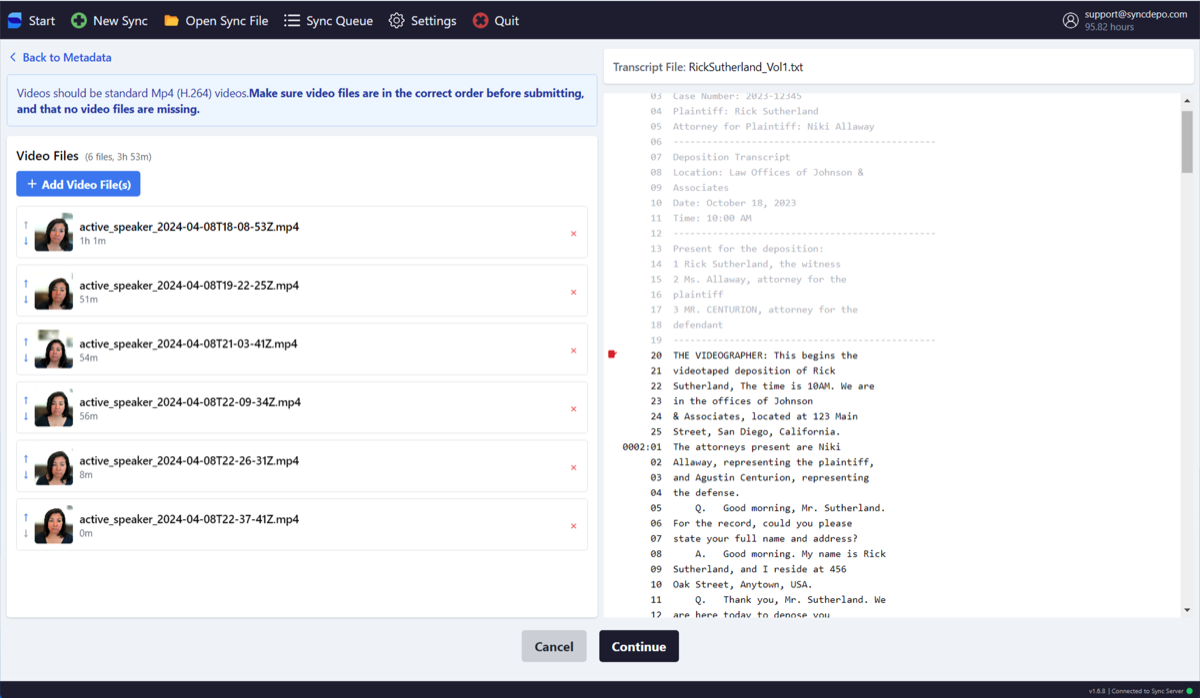Click the green Sync Server status dot

pos(1190,691)
